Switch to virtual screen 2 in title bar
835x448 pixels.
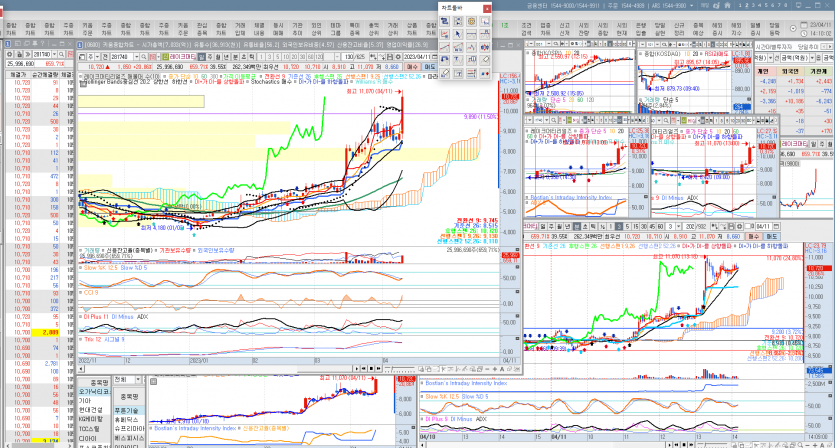(747, 5)
